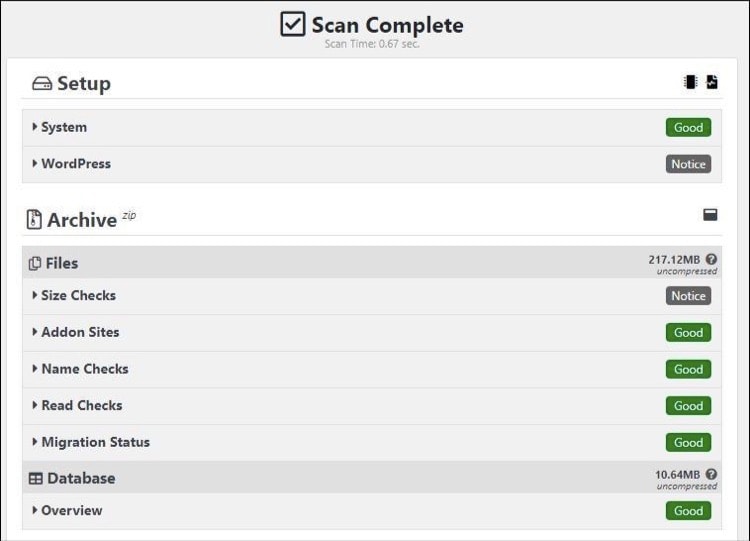Click the Files copy icon
Image resolution: width=750 pixels, height=541 pixels.
[35, 264]
